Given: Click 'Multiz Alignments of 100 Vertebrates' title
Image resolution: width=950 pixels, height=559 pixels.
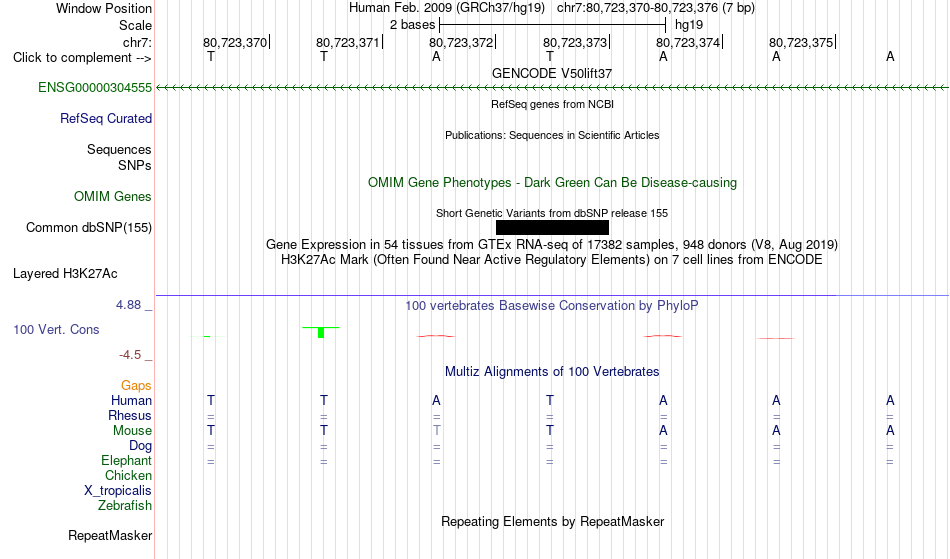Looking at the screenshot, I should coord(552,372).
